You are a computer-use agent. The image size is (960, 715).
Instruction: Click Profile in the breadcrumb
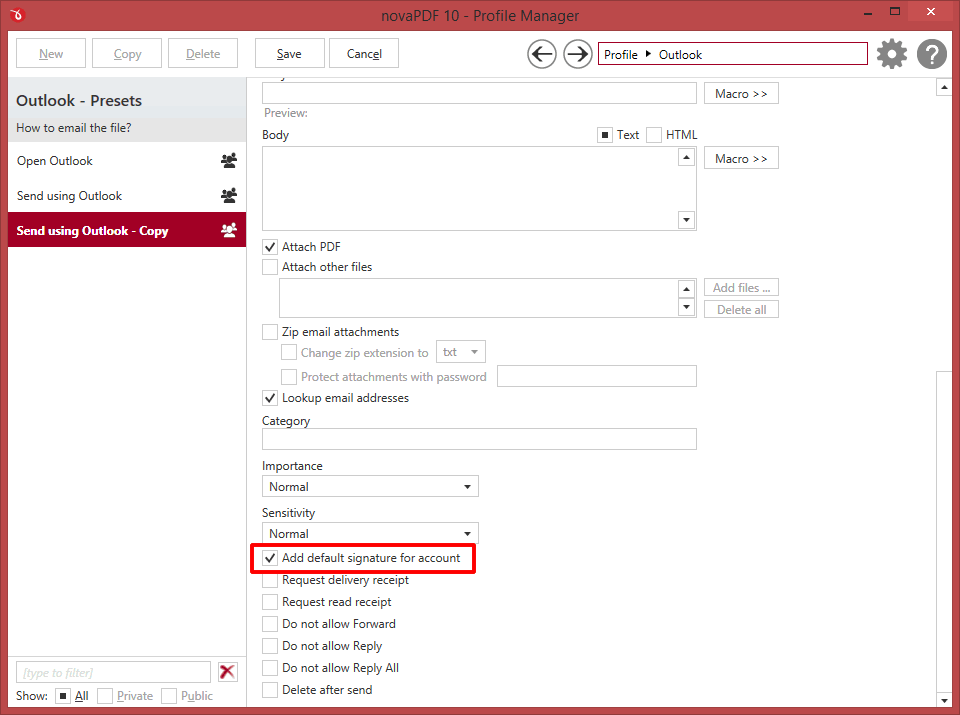tap(621, 54)
